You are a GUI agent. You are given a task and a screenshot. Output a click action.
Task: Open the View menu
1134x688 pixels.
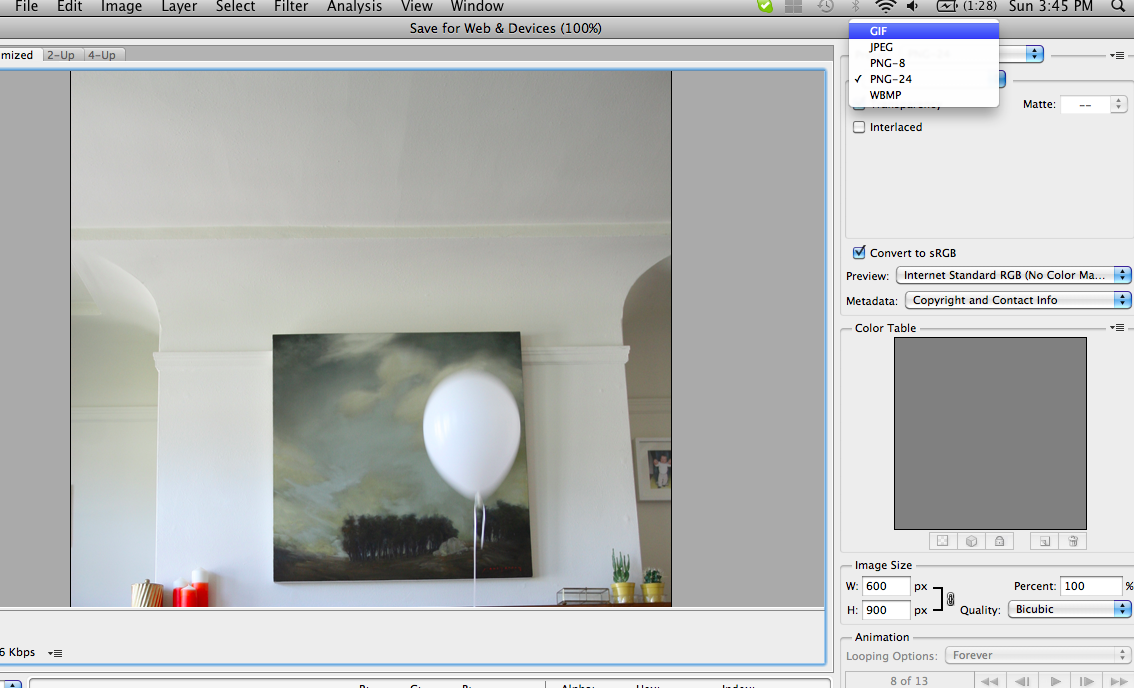coord(417,7)
